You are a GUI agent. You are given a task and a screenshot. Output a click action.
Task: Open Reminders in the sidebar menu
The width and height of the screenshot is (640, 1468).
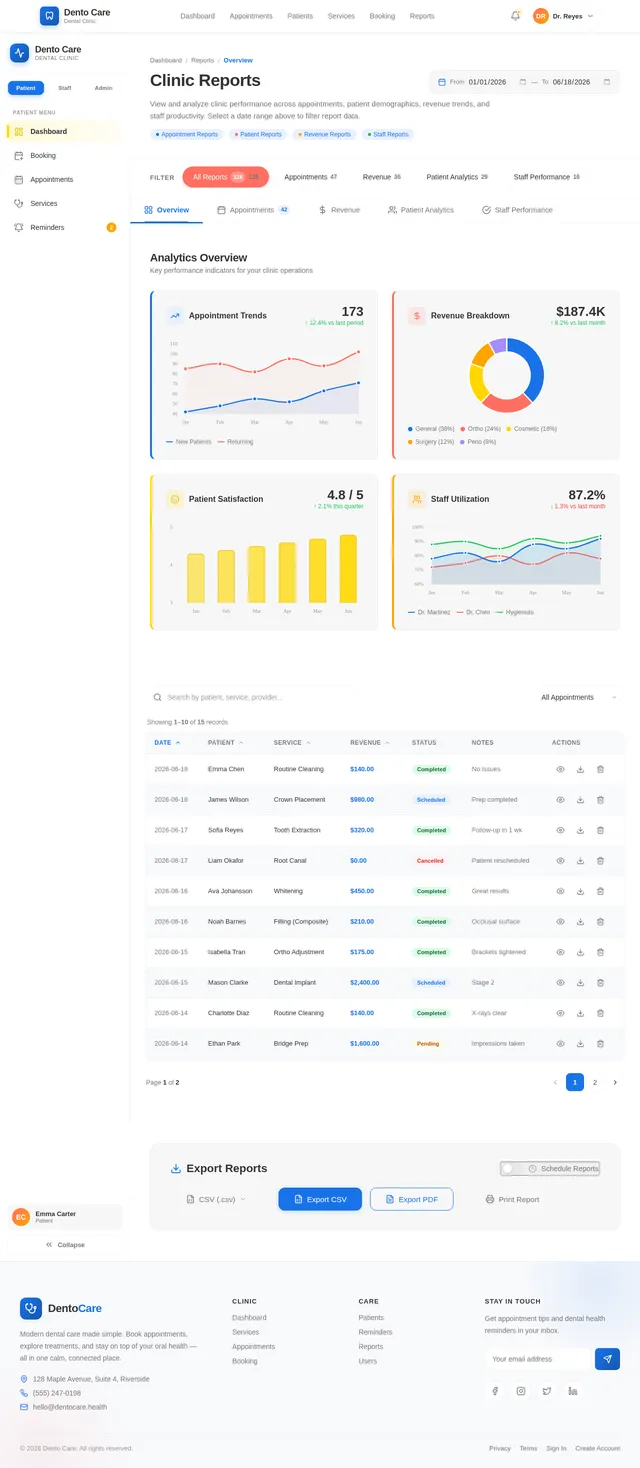coord(65,227)
